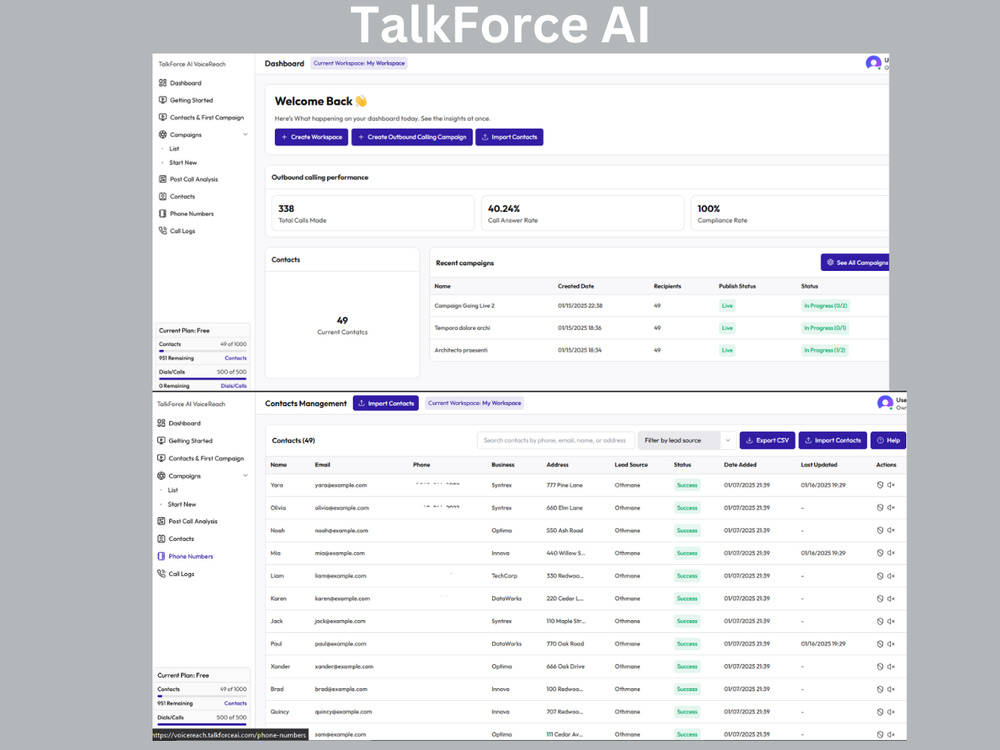The width and height of the screenshot is (1000, 750).
Task: Click the user avatar on Contacts Management header
Action: coord(885,402)
